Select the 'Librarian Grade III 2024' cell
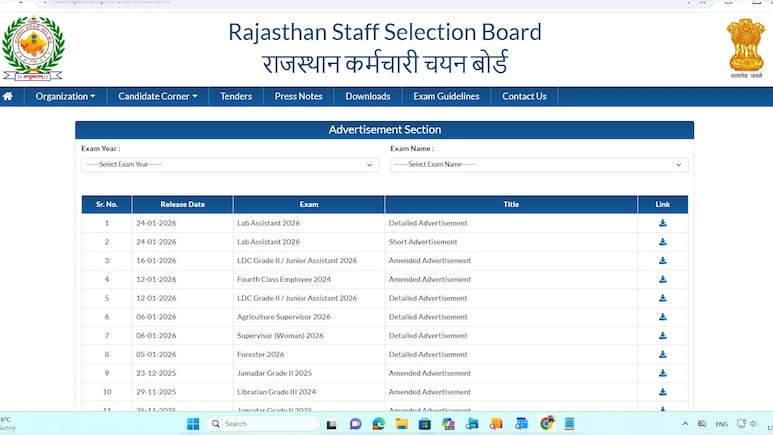The height and width of the screenshot is (435, 773). tap(309, 392)
